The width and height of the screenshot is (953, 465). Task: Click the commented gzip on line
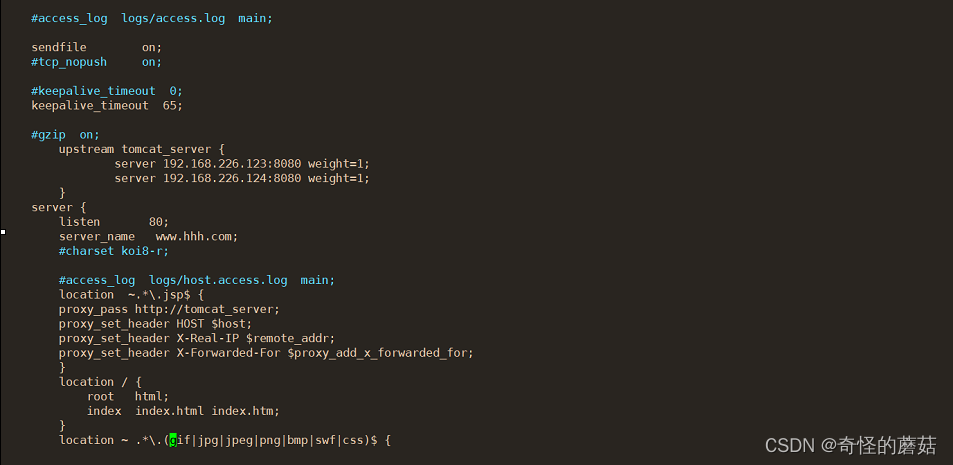tap(66, 134)
